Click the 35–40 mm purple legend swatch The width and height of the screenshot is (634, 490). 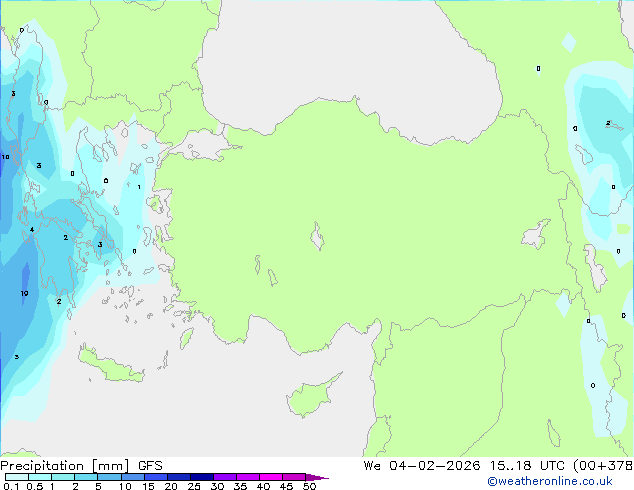(x=247, y=477)
